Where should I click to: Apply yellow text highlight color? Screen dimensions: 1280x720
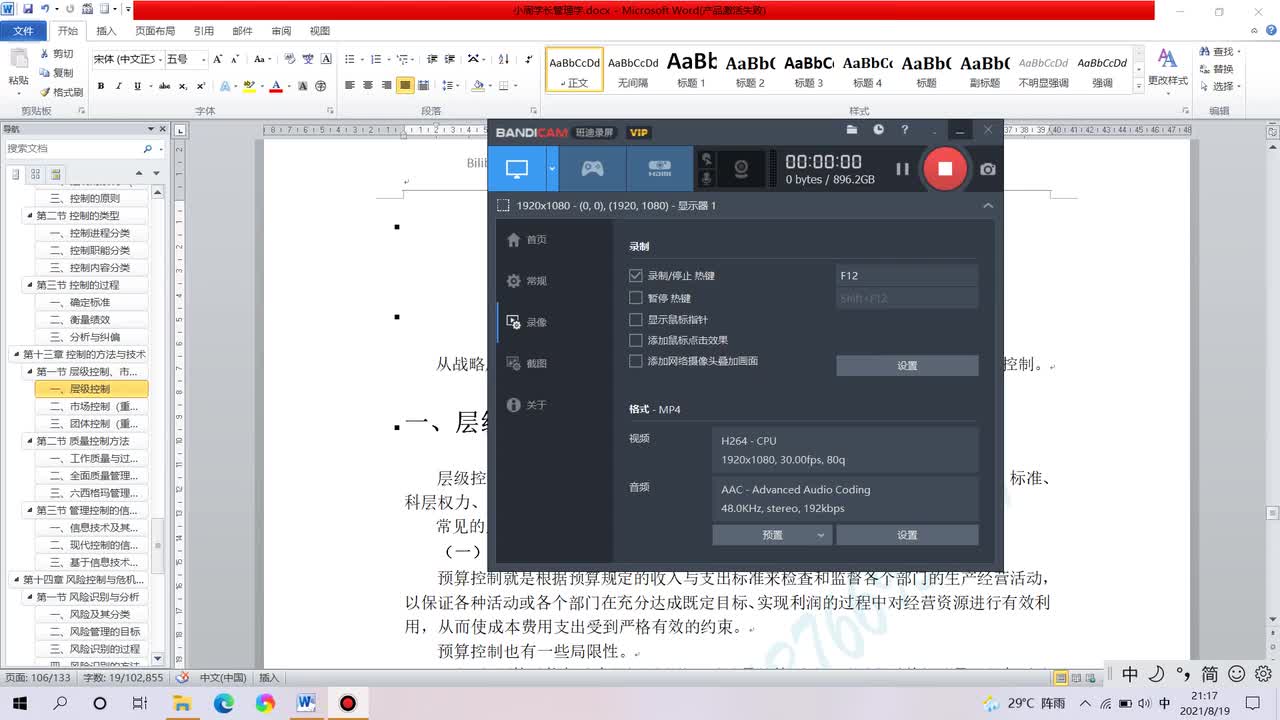(x=250, y=86)
